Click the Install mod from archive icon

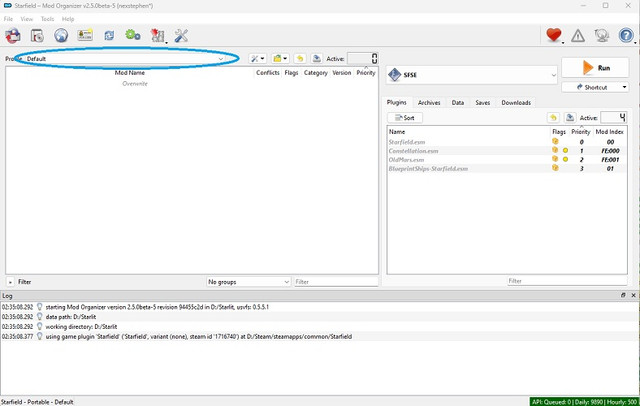click(x=37, y=35)
